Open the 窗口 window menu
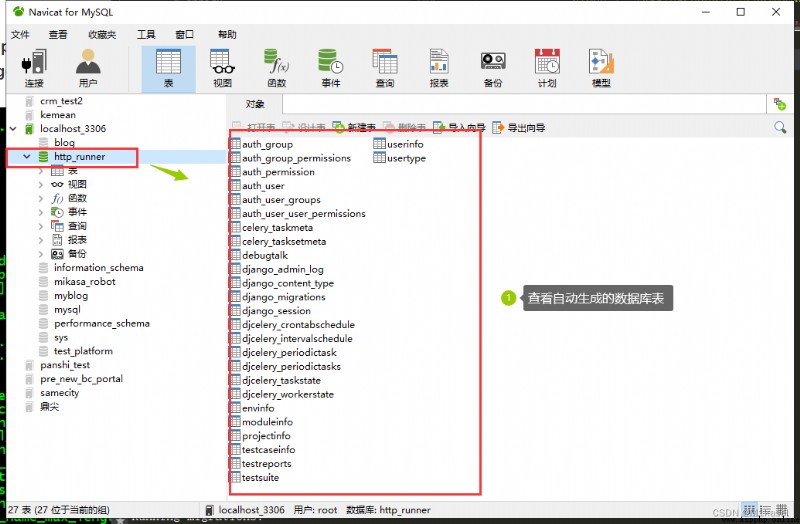800x524 pixels. coord(185,34)
